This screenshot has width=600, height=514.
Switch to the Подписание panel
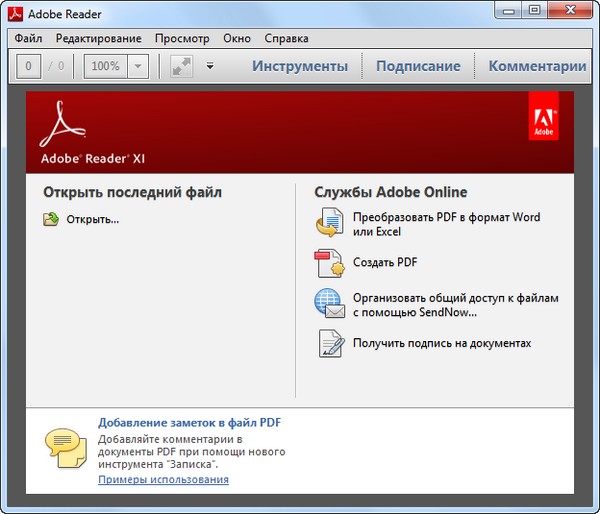point(418,66)
